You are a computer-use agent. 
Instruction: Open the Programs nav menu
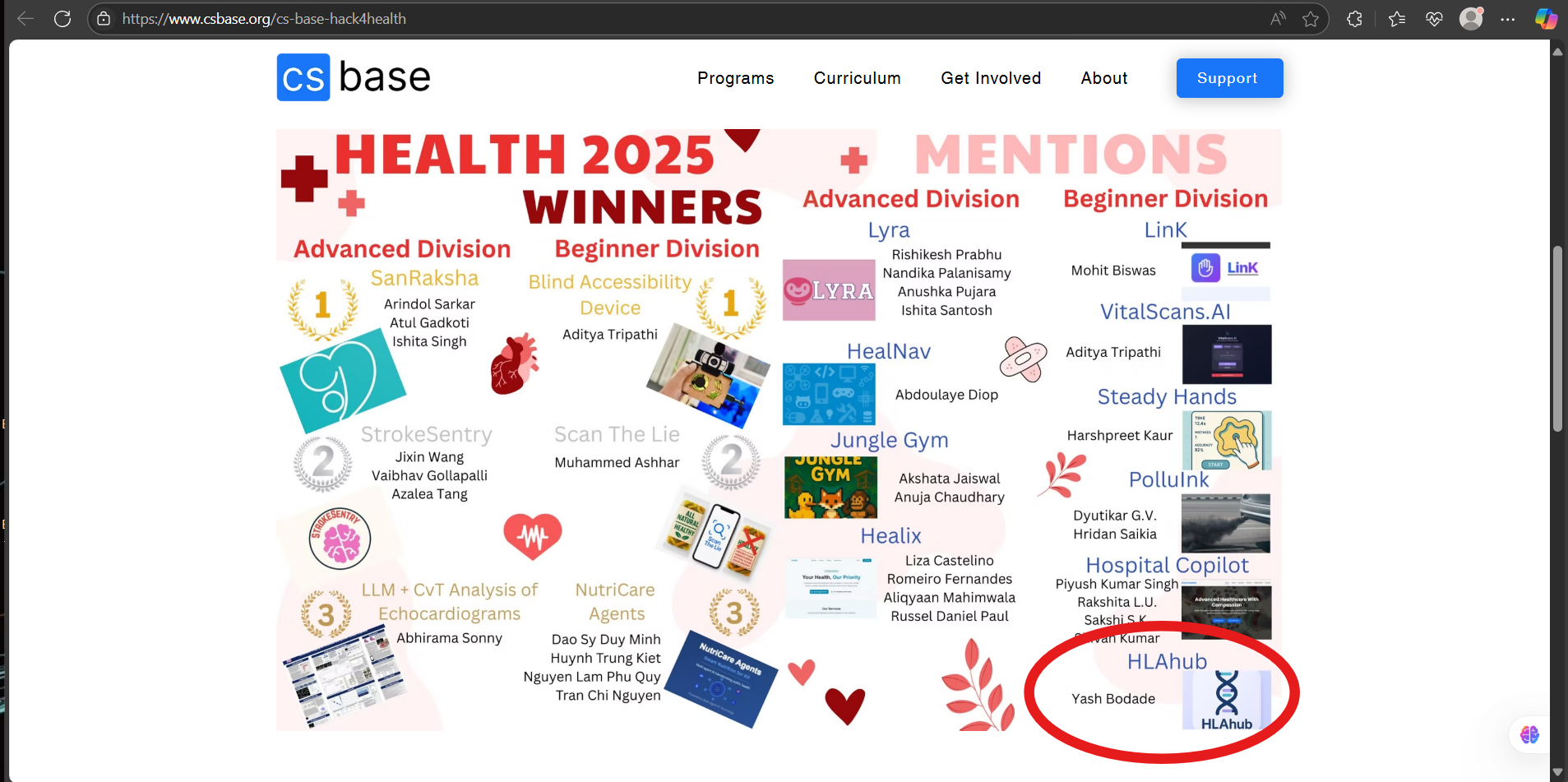pyautogui.click(x=736, y=78)
